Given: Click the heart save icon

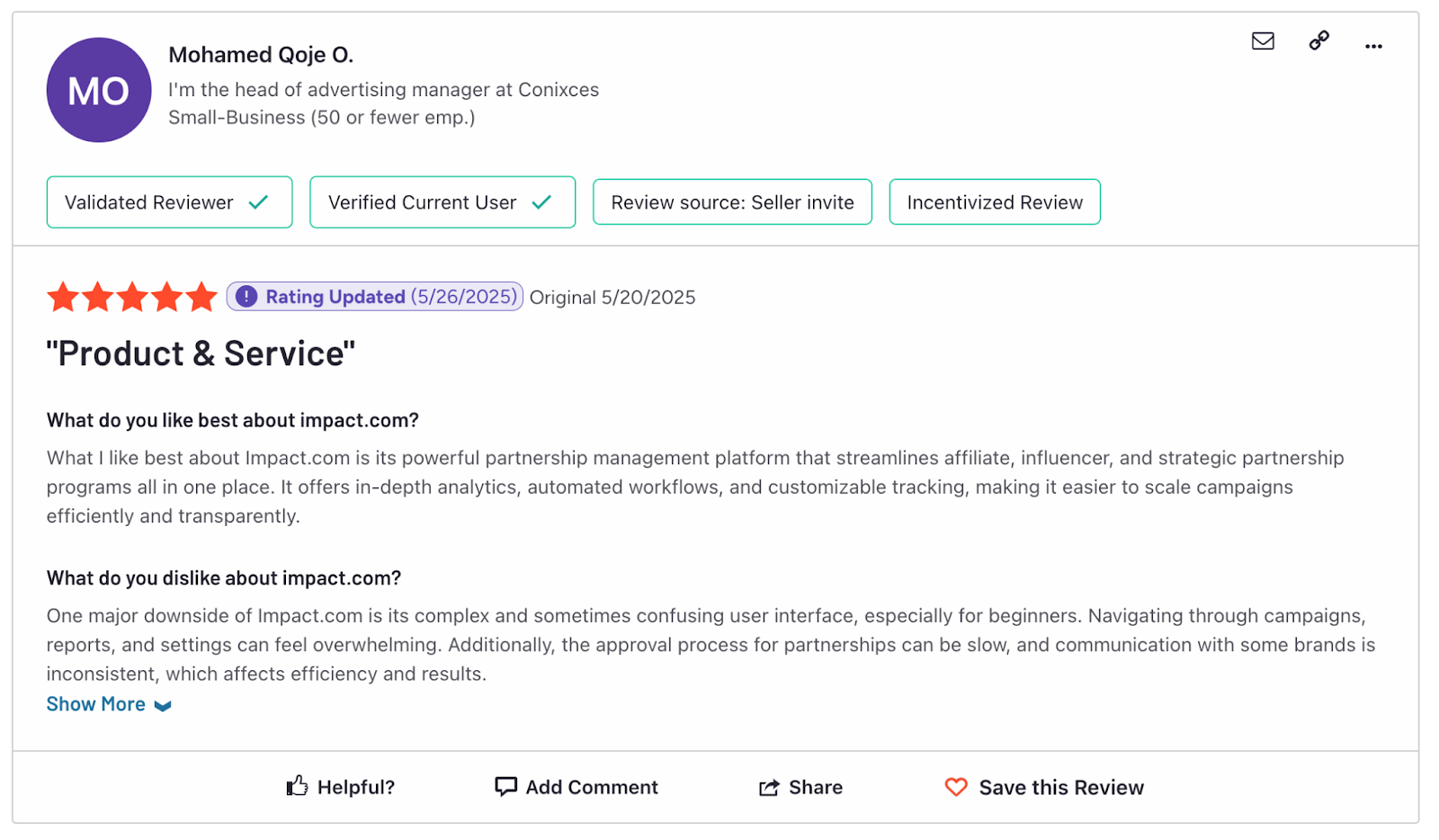Looking at the screenshot, I should click(x=956, y=787).
